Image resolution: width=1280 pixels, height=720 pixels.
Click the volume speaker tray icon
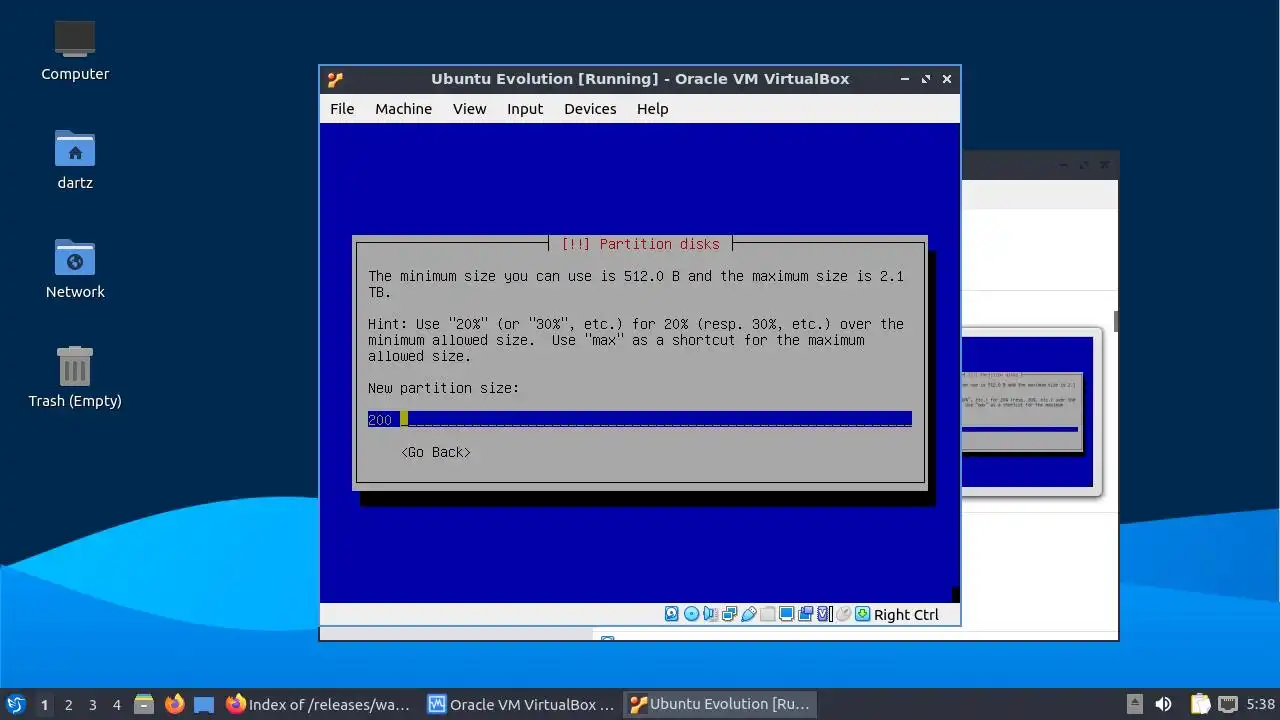pyautogui.click(x=1163, y=704)
